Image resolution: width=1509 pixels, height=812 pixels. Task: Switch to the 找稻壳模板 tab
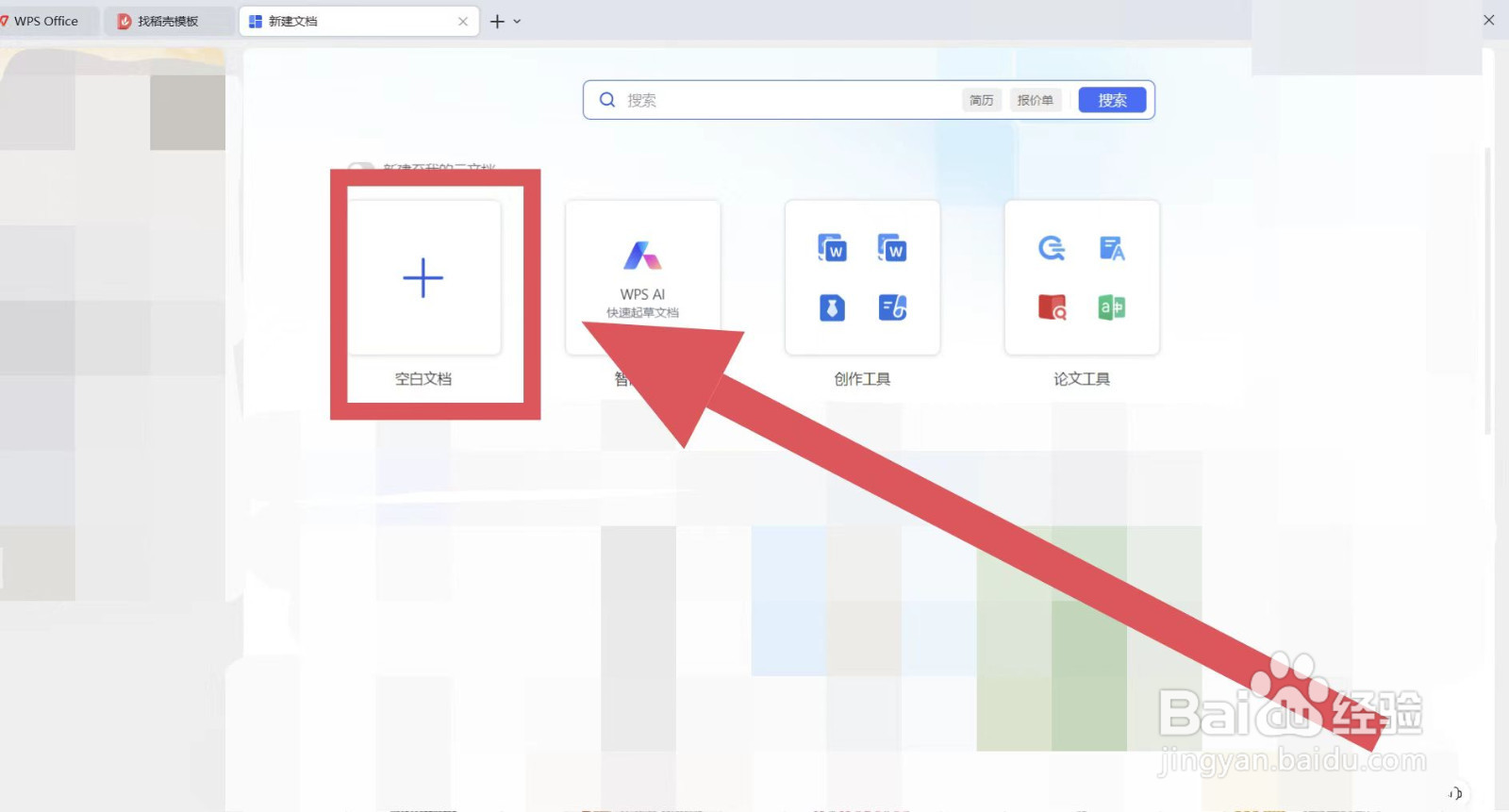point(168,21)
